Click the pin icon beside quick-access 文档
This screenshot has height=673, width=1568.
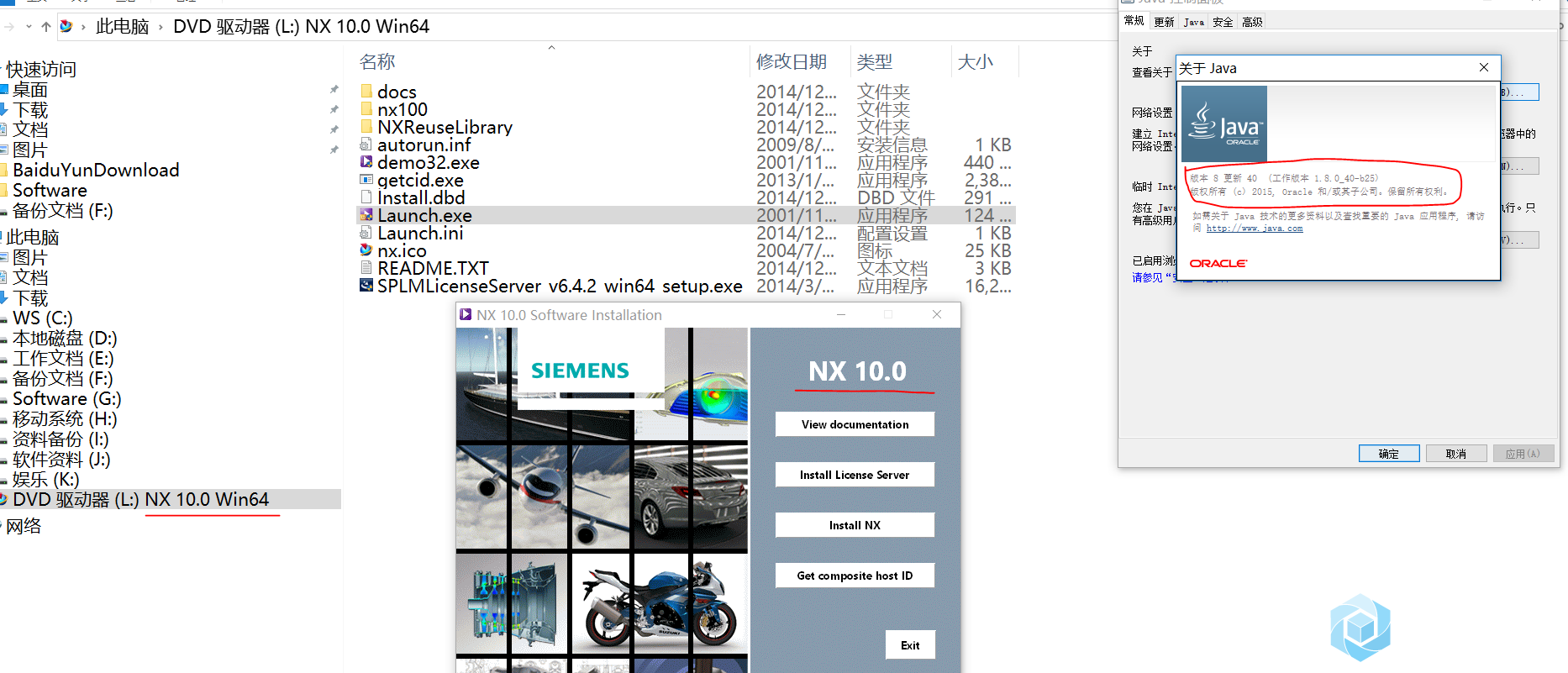click(x=334, y=129)
